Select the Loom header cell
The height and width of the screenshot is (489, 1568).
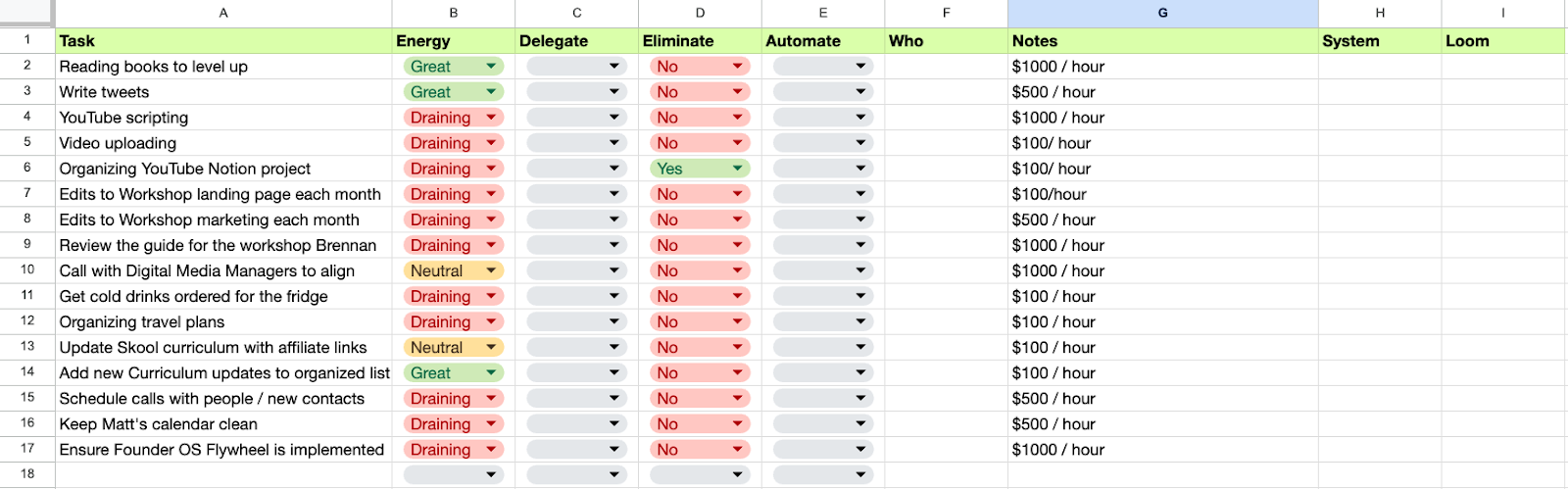pos(1503,41)
